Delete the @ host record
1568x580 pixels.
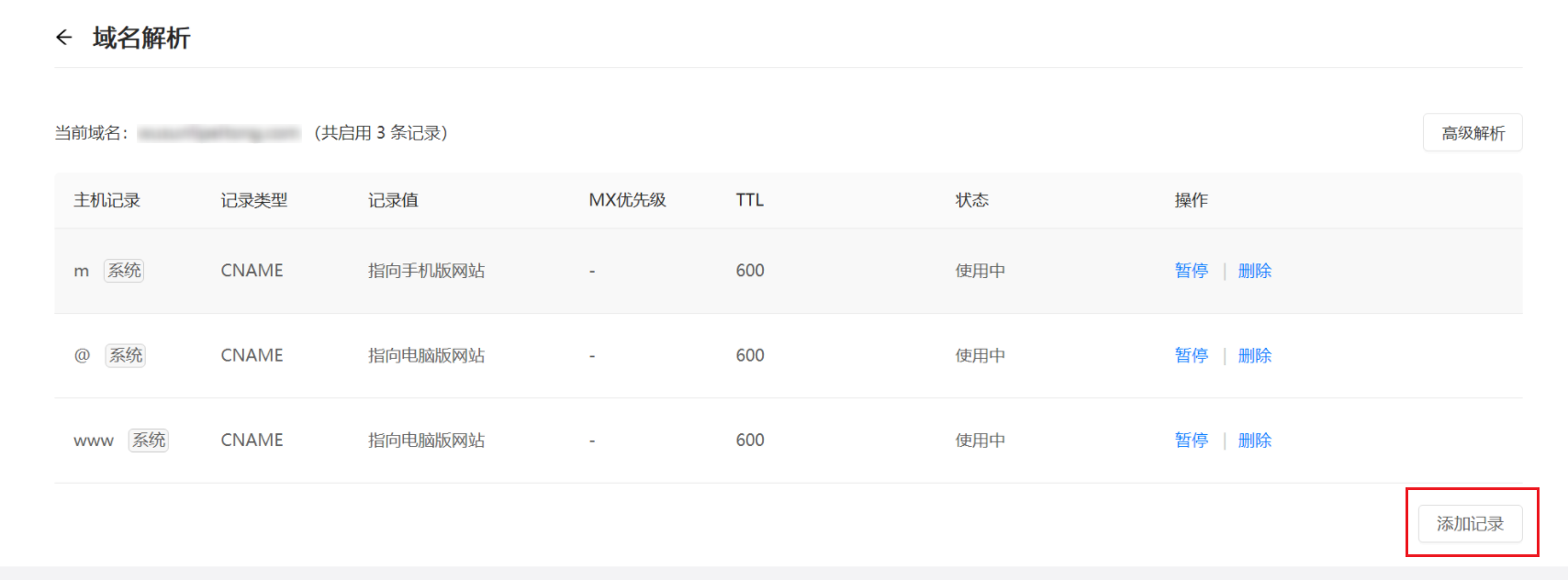[1255, 355]
